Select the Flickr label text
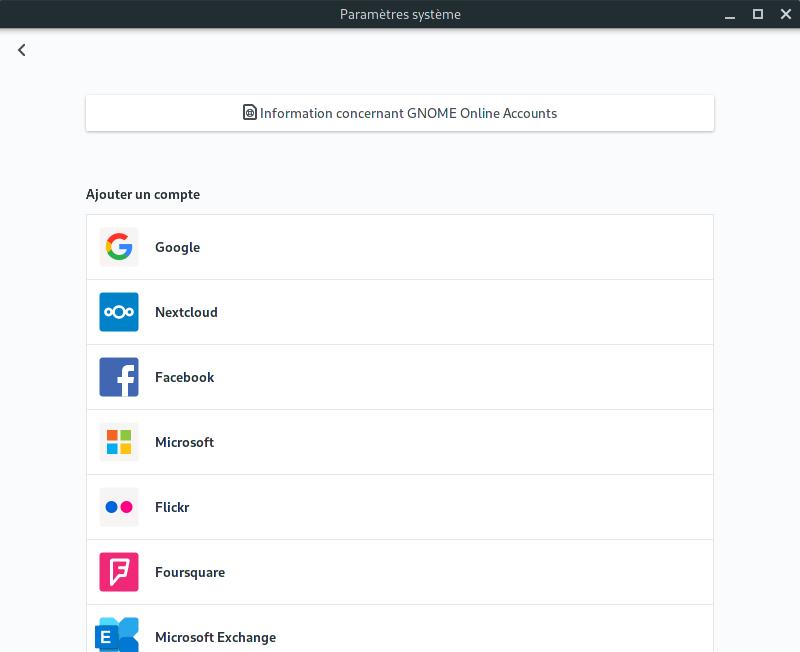 tap(172, 507)
